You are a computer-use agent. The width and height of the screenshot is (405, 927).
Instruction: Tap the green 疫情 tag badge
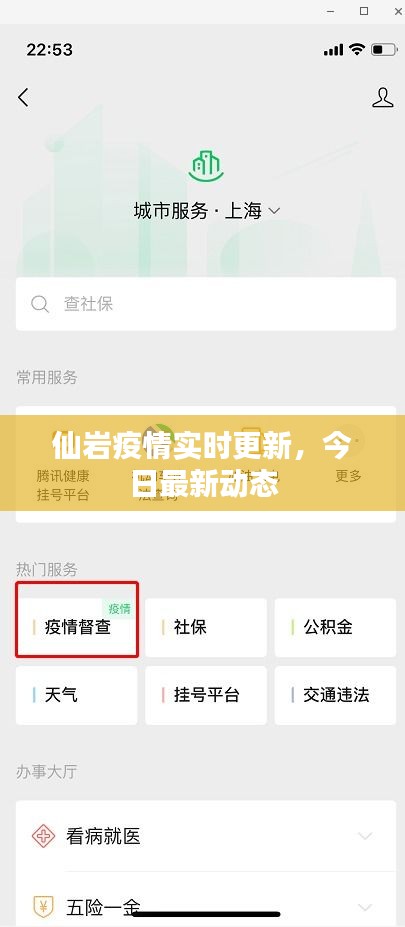click(x=119, y=608)
